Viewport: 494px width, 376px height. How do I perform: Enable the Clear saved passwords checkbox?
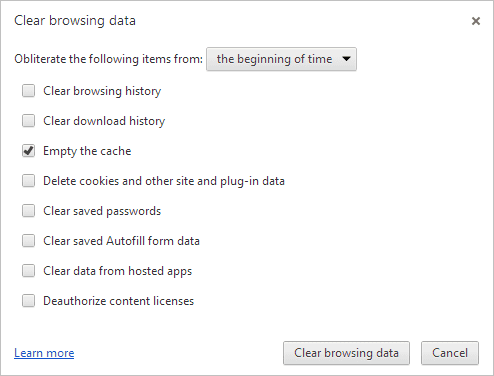point(28,211)
